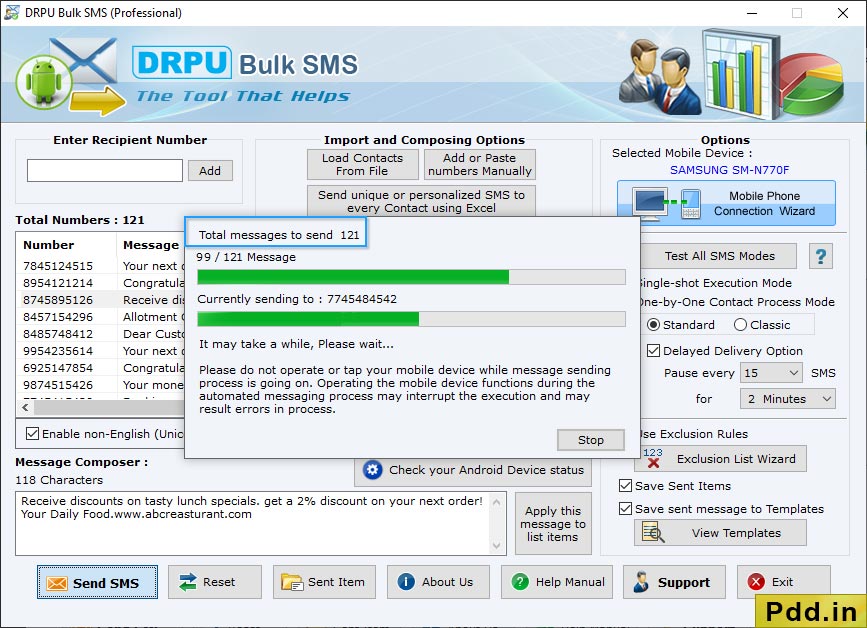
Task: Click the red Exit icon
Action: (756, 582)
